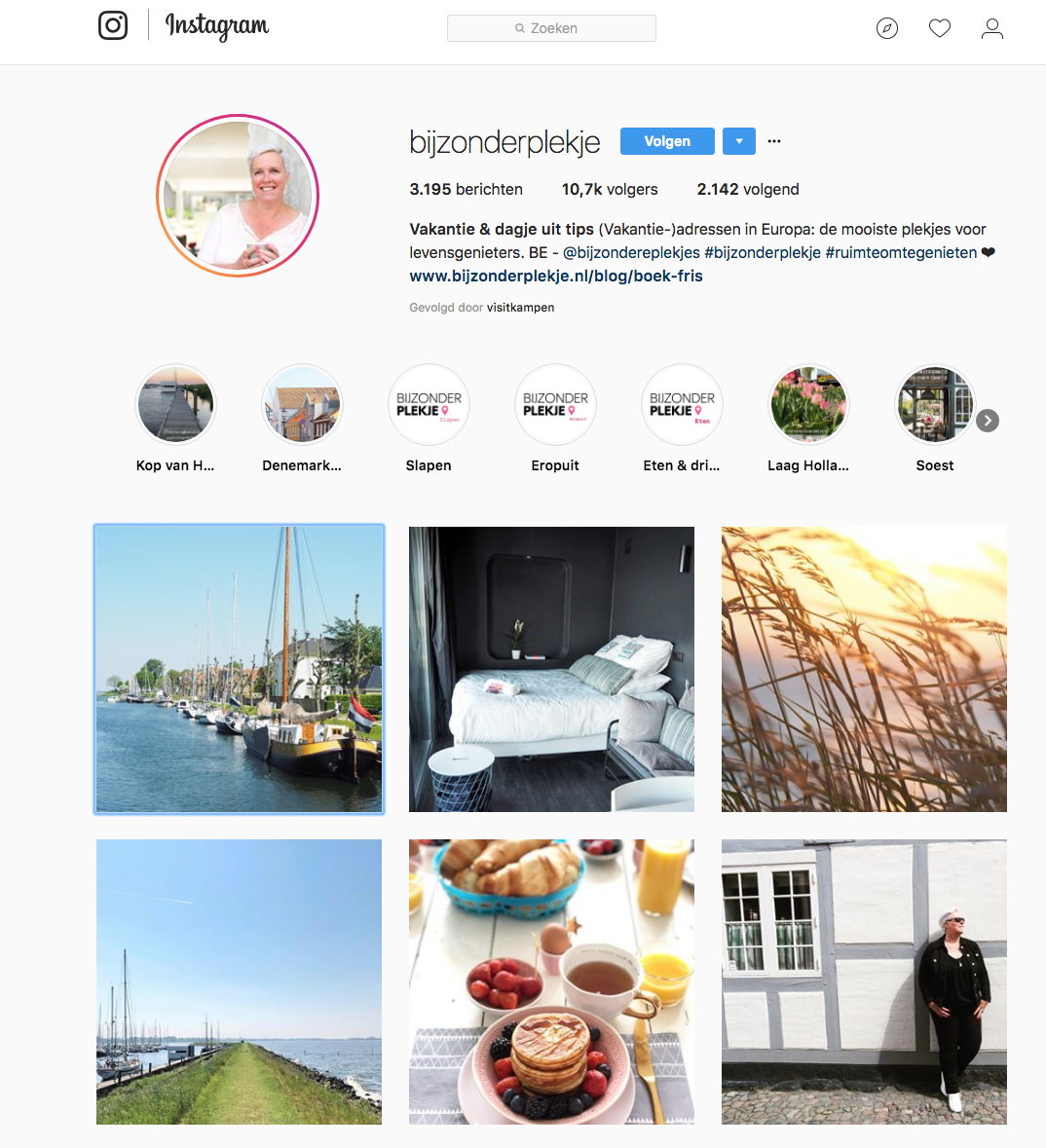Open the pancakes breakfast photo post

(551, 981)
